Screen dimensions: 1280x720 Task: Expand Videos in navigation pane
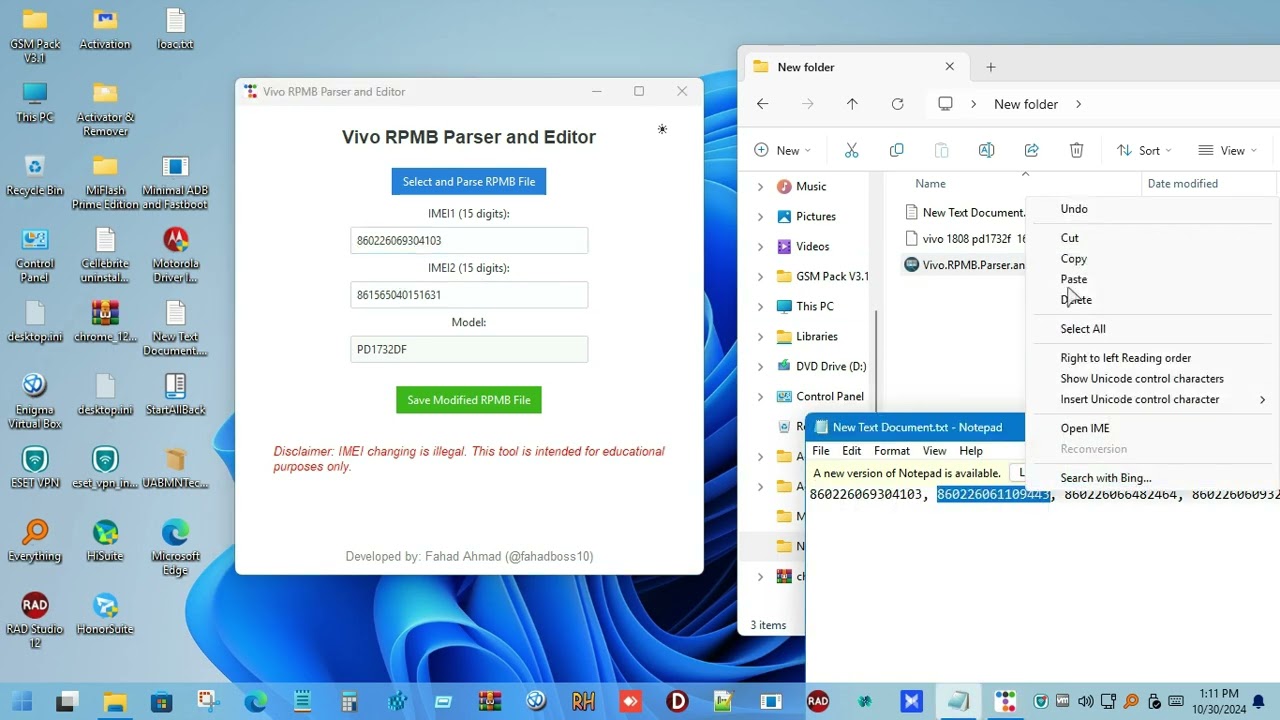point(760,246)
